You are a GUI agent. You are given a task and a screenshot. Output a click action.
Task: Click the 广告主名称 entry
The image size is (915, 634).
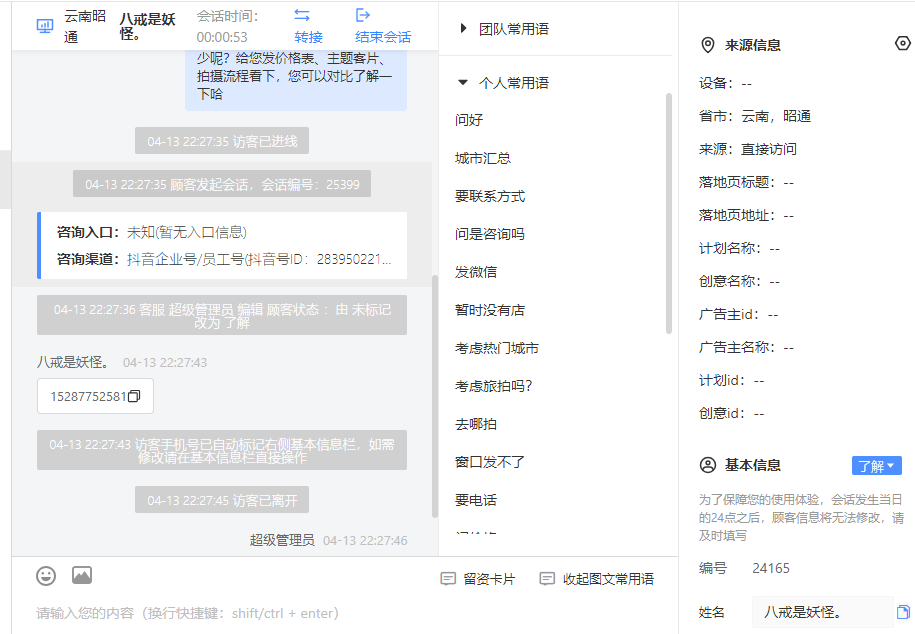click(746, 347)
